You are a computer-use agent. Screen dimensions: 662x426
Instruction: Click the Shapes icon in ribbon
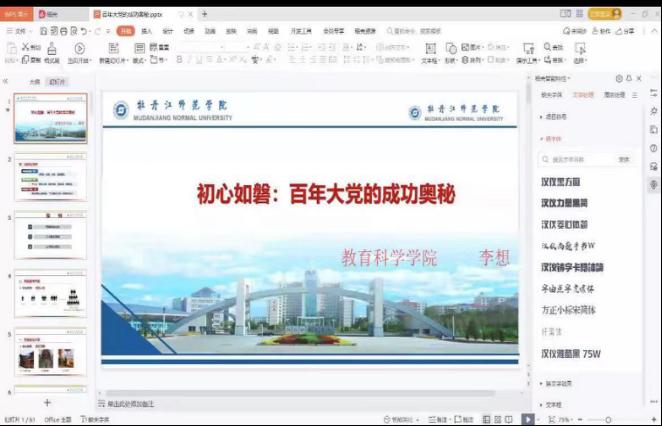[451, 48]
